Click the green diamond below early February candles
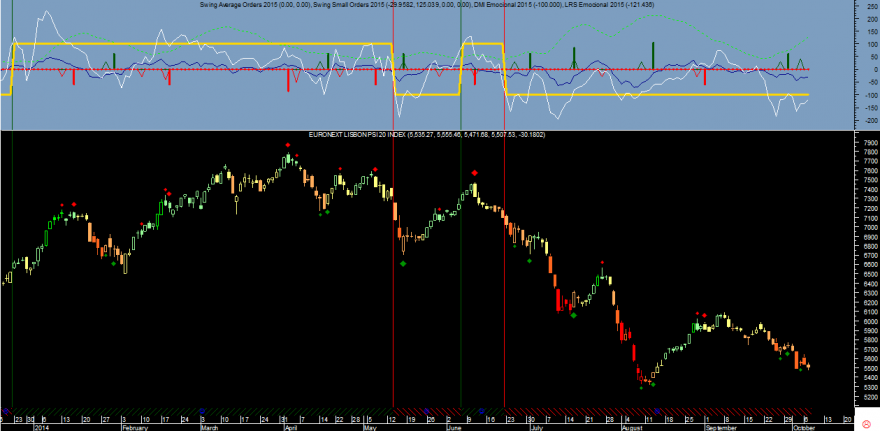Screen dimensions: 880x431 [x=113, y=263]
